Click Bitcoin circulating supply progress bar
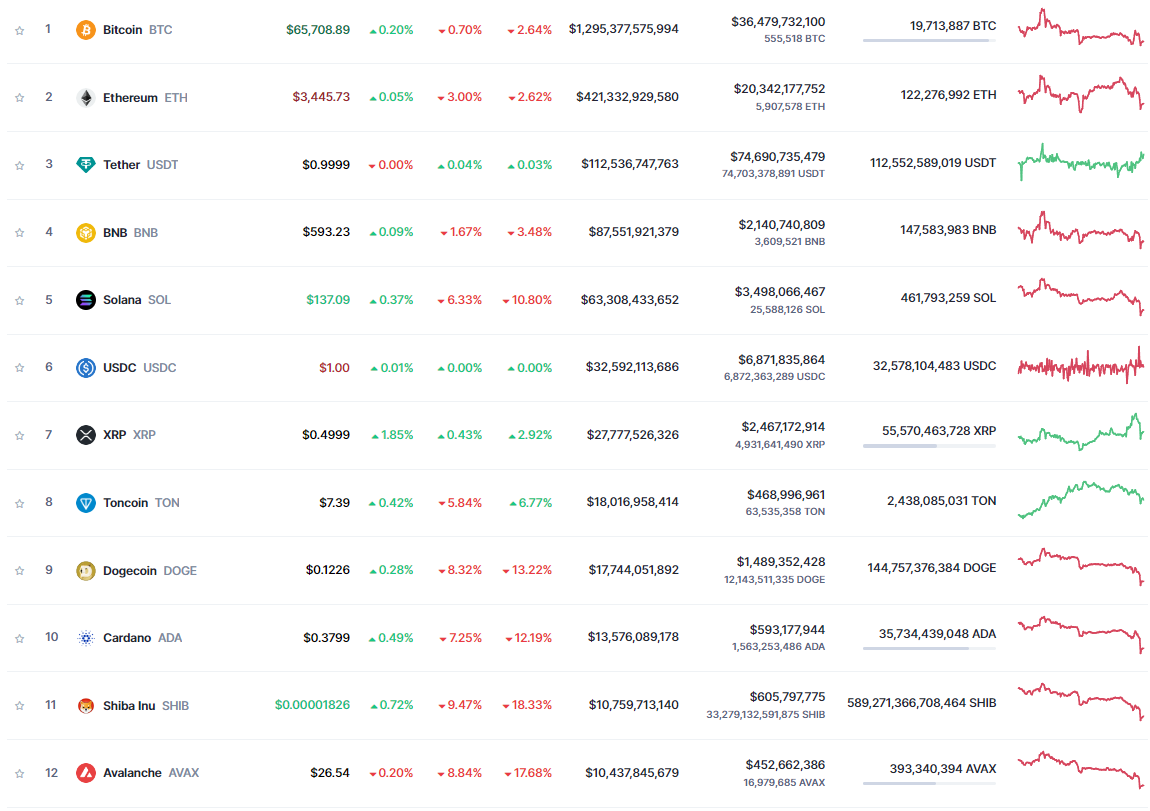This screenshot has width=1150, height=811. click(x=929, y=40)
